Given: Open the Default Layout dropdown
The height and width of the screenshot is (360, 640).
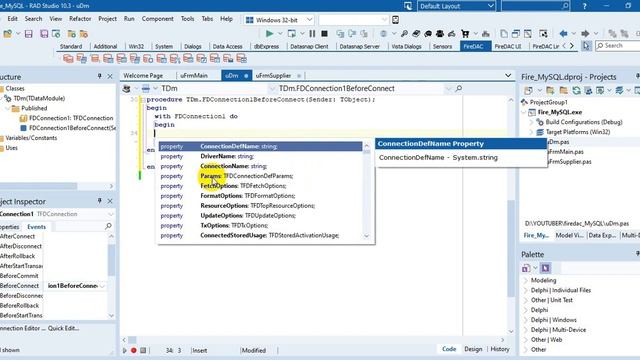Looking at the screenshot, I should (490, 6).
